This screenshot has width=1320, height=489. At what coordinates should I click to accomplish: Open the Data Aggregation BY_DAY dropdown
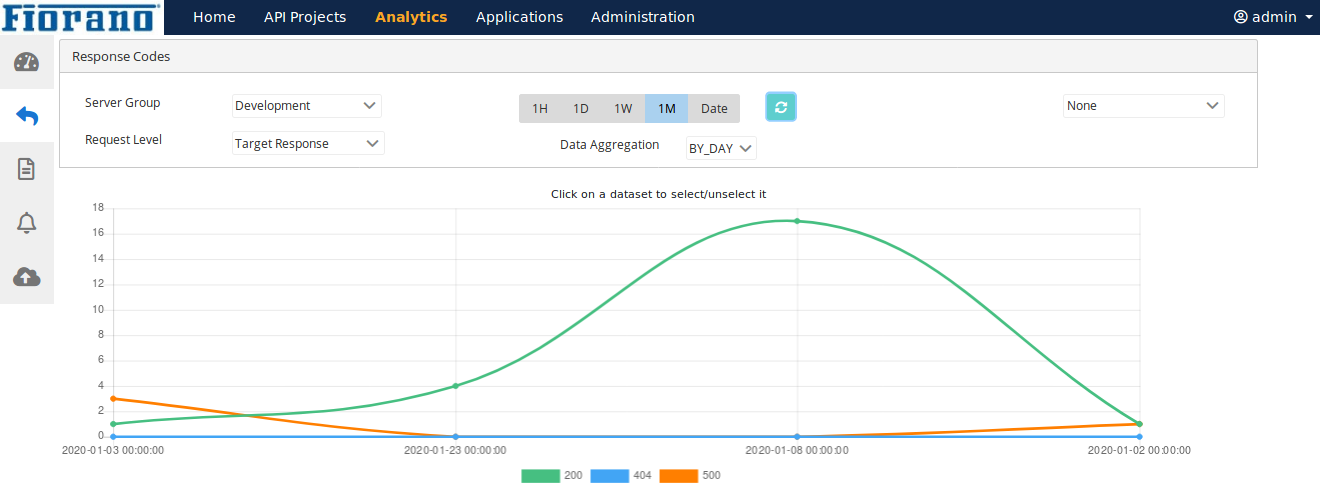point(721,148)
